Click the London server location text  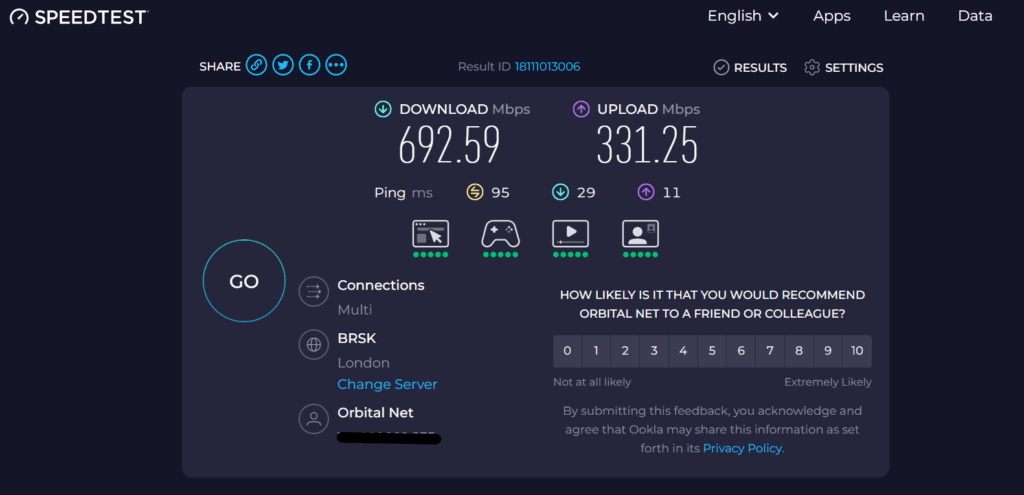point(363,363)
